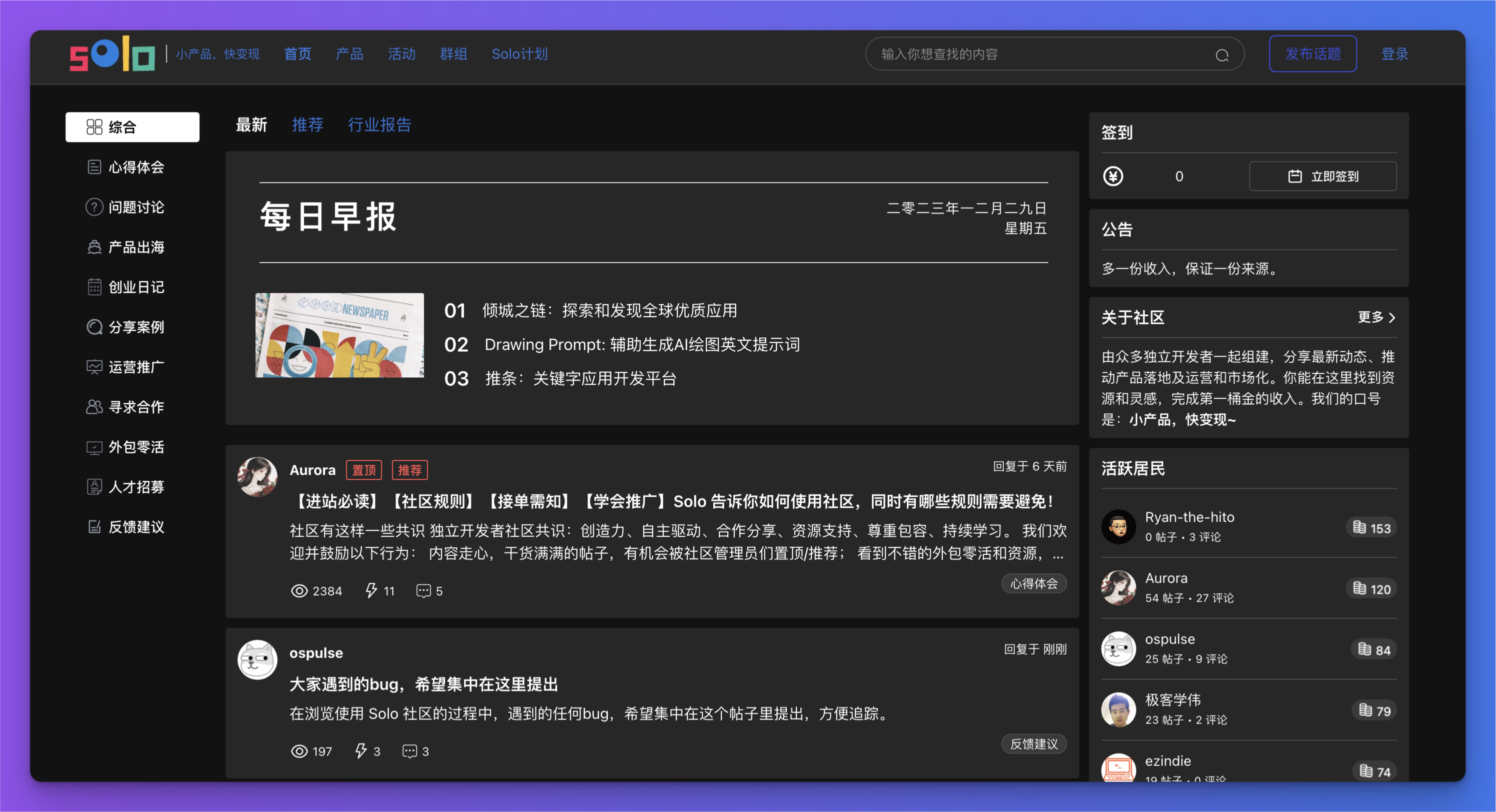The width and height of the screenshot is (1496, 812).
Task: Click the lightning like icon on Aurora's post
Action: click(371, 590)
